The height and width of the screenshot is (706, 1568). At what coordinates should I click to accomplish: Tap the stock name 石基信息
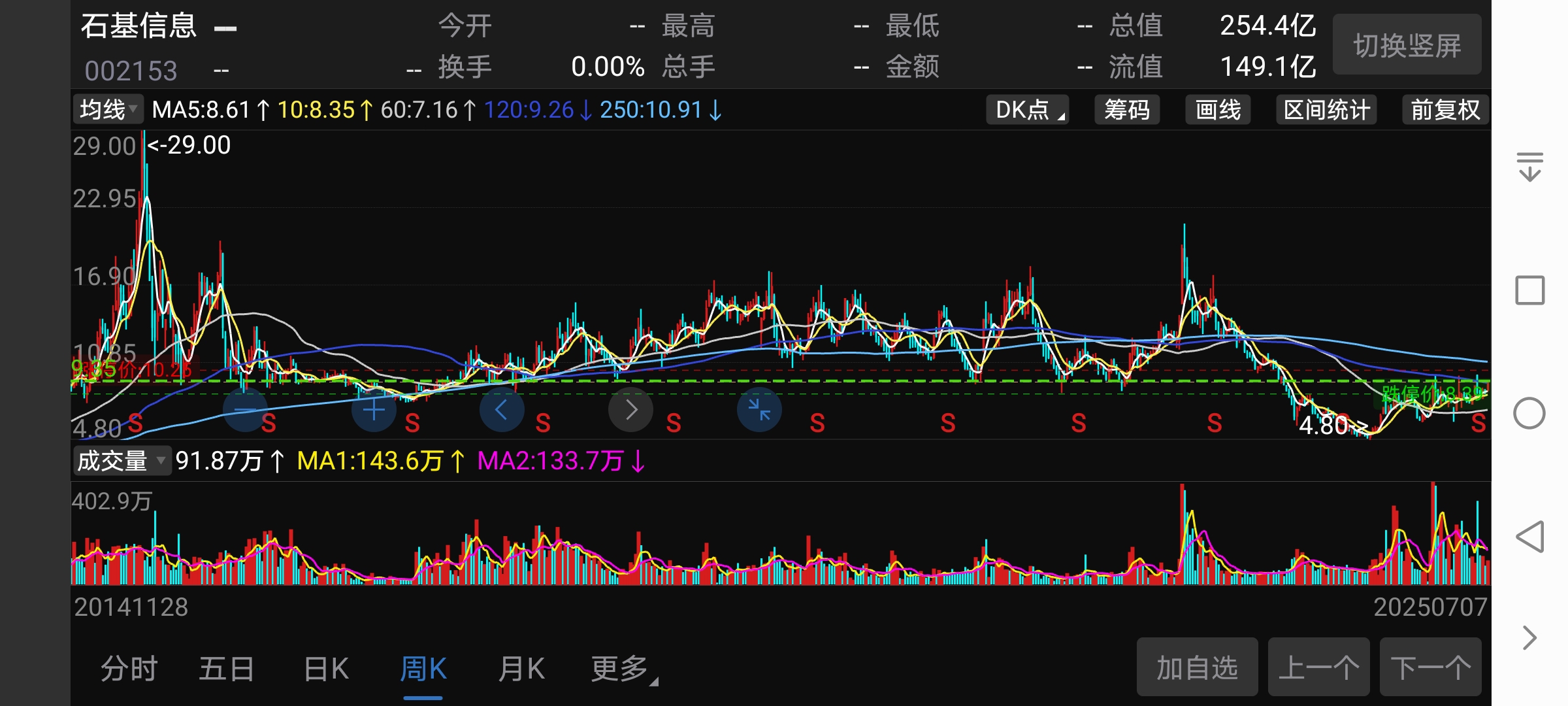tap(139, 26)
